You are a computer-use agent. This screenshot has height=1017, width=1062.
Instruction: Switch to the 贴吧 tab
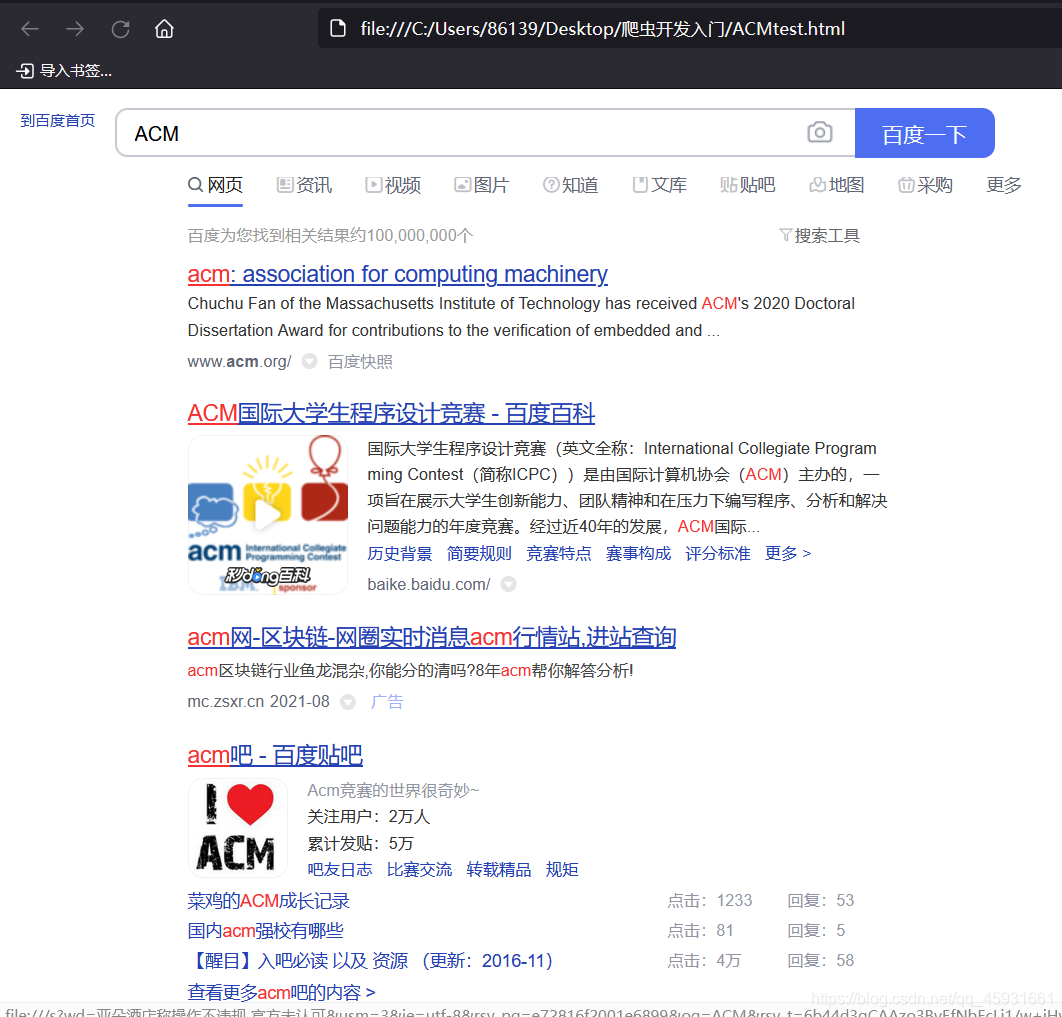point(748,185)
